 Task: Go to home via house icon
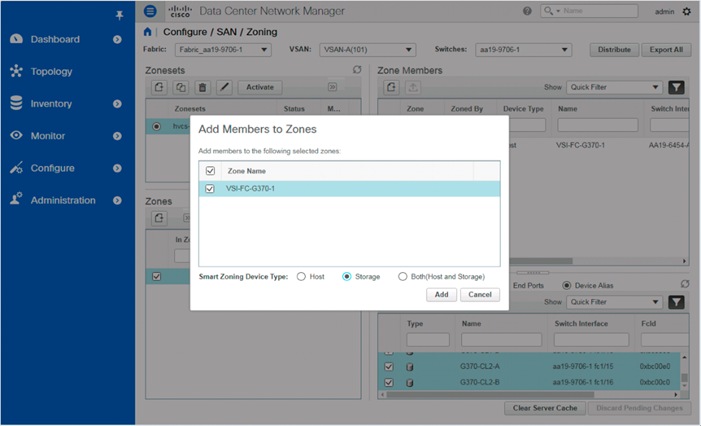[148, 32]
